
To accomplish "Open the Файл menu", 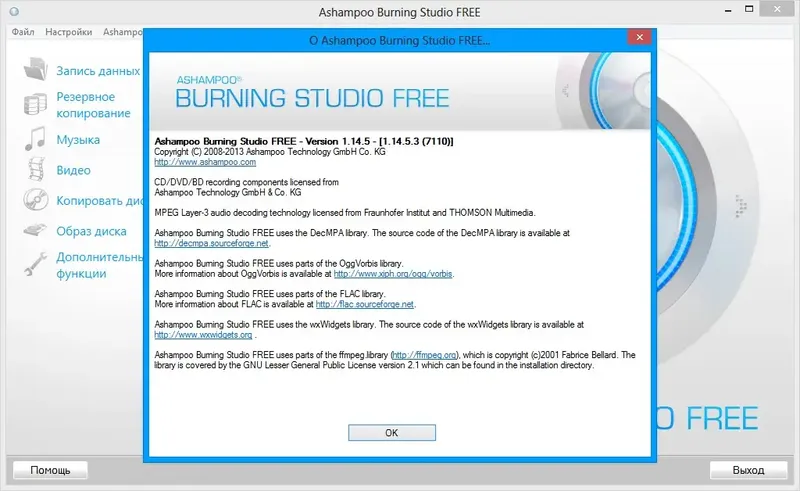I will point(23,32).
